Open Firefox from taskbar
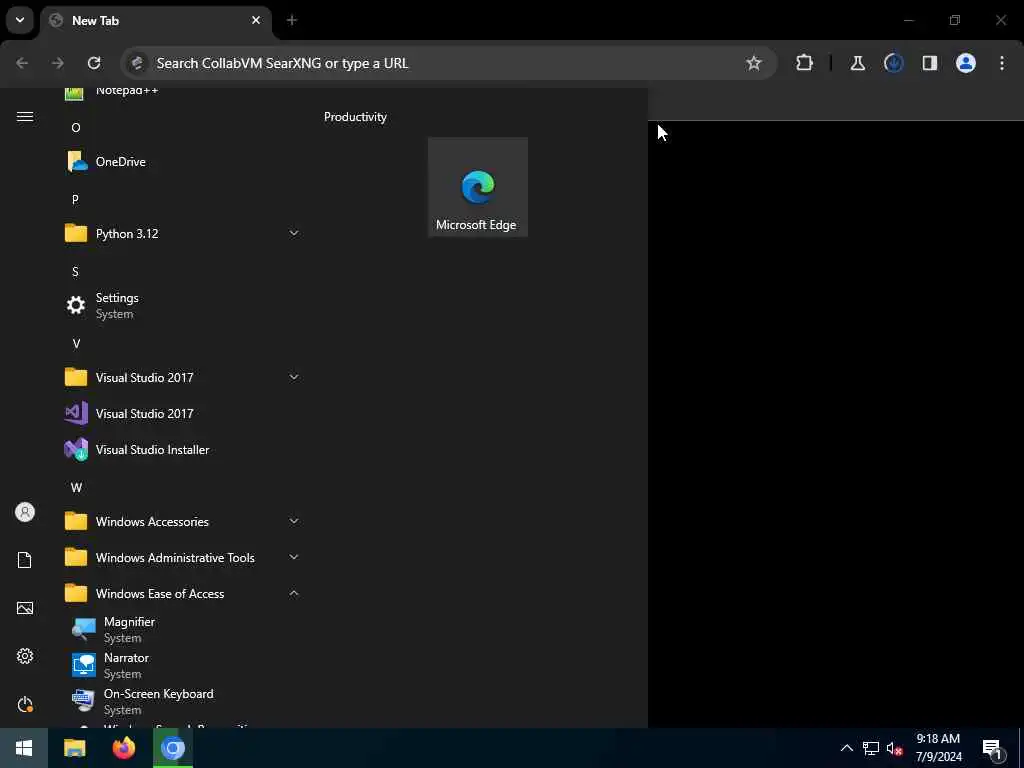1024x768 pixels. coord(123,748)
